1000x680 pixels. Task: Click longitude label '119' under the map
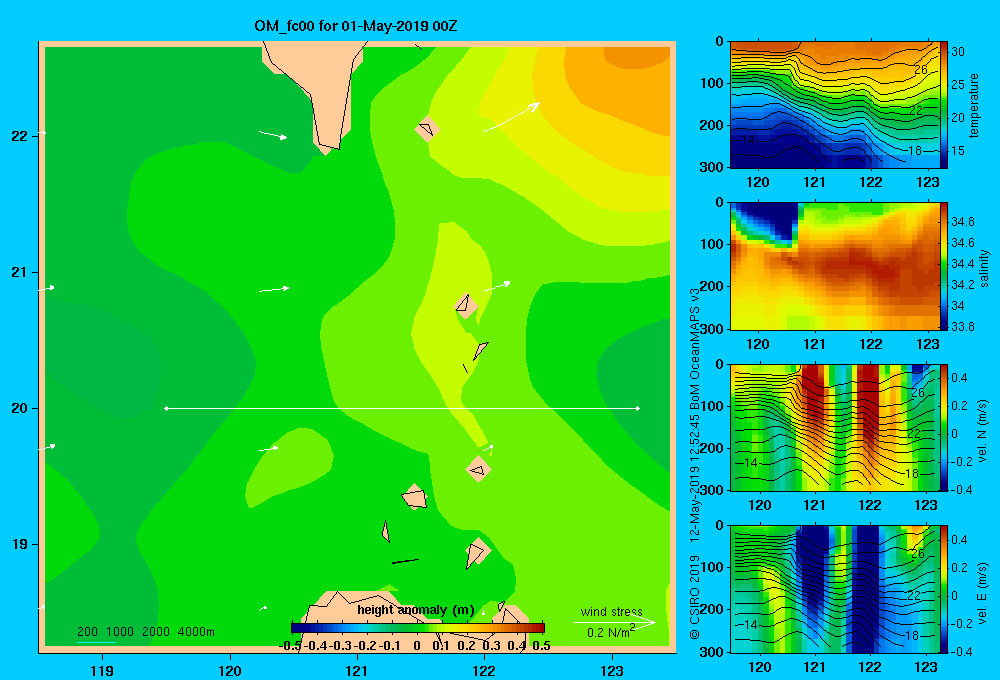click(x=103, y=670)
